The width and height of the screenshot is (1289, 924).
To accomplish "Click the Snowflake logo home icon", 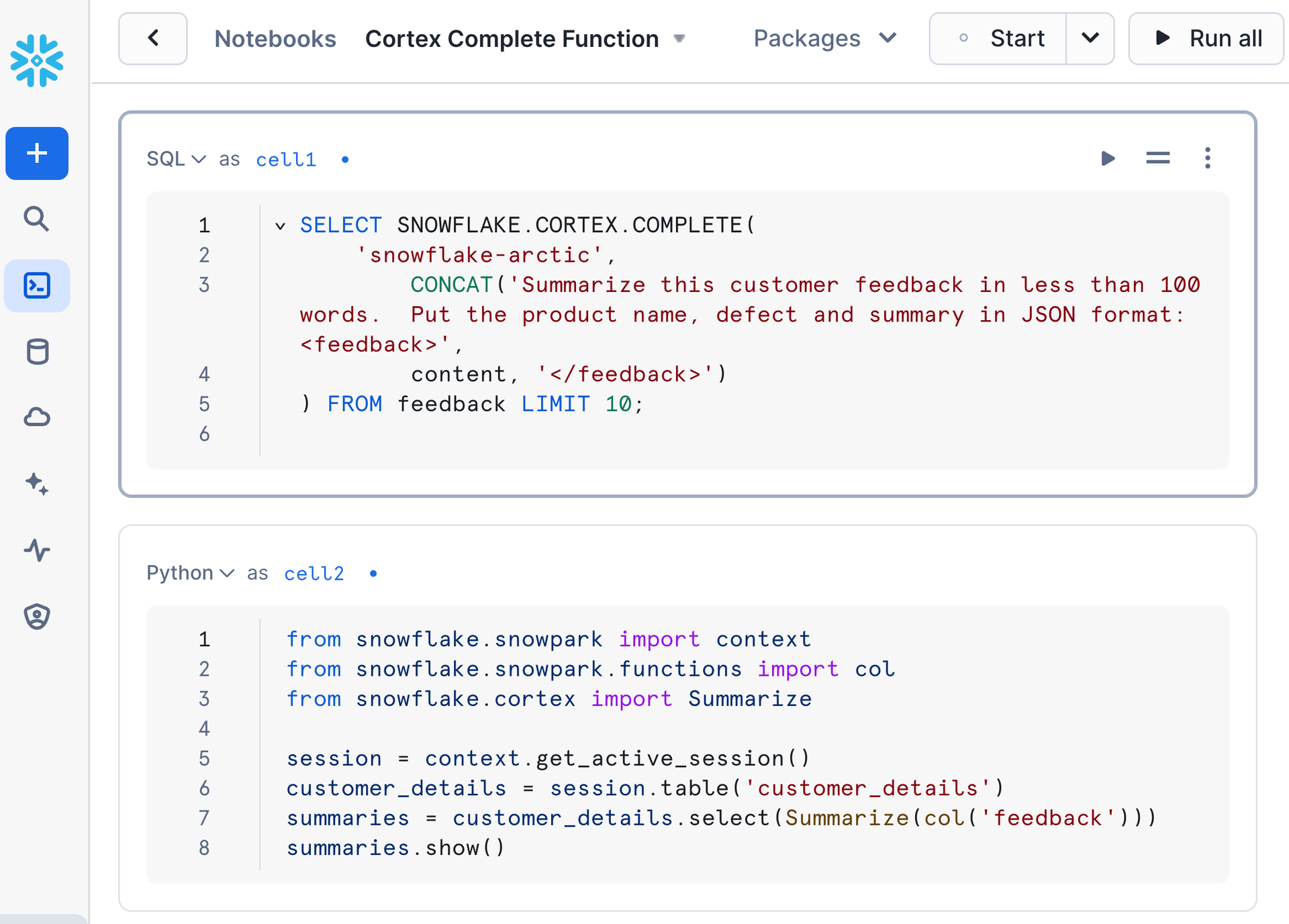I will 37,60.
